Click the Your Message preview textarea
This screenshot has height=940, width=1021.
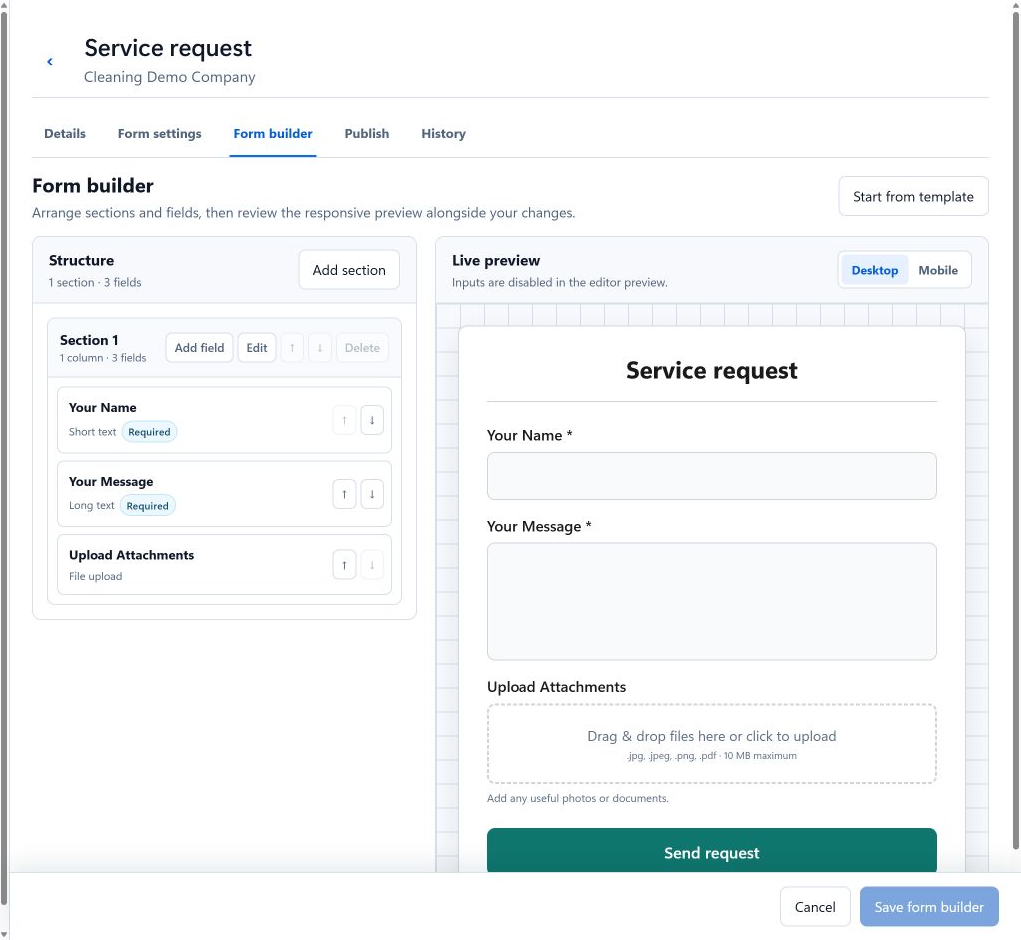[x=711, y=601]
